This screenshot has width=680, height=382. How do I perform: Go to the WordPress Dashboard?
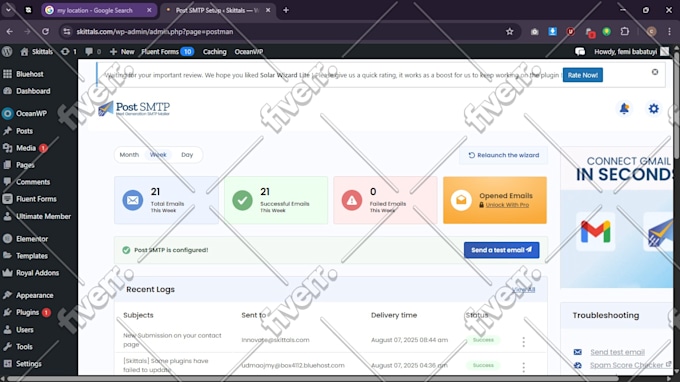tap(33, 91)
